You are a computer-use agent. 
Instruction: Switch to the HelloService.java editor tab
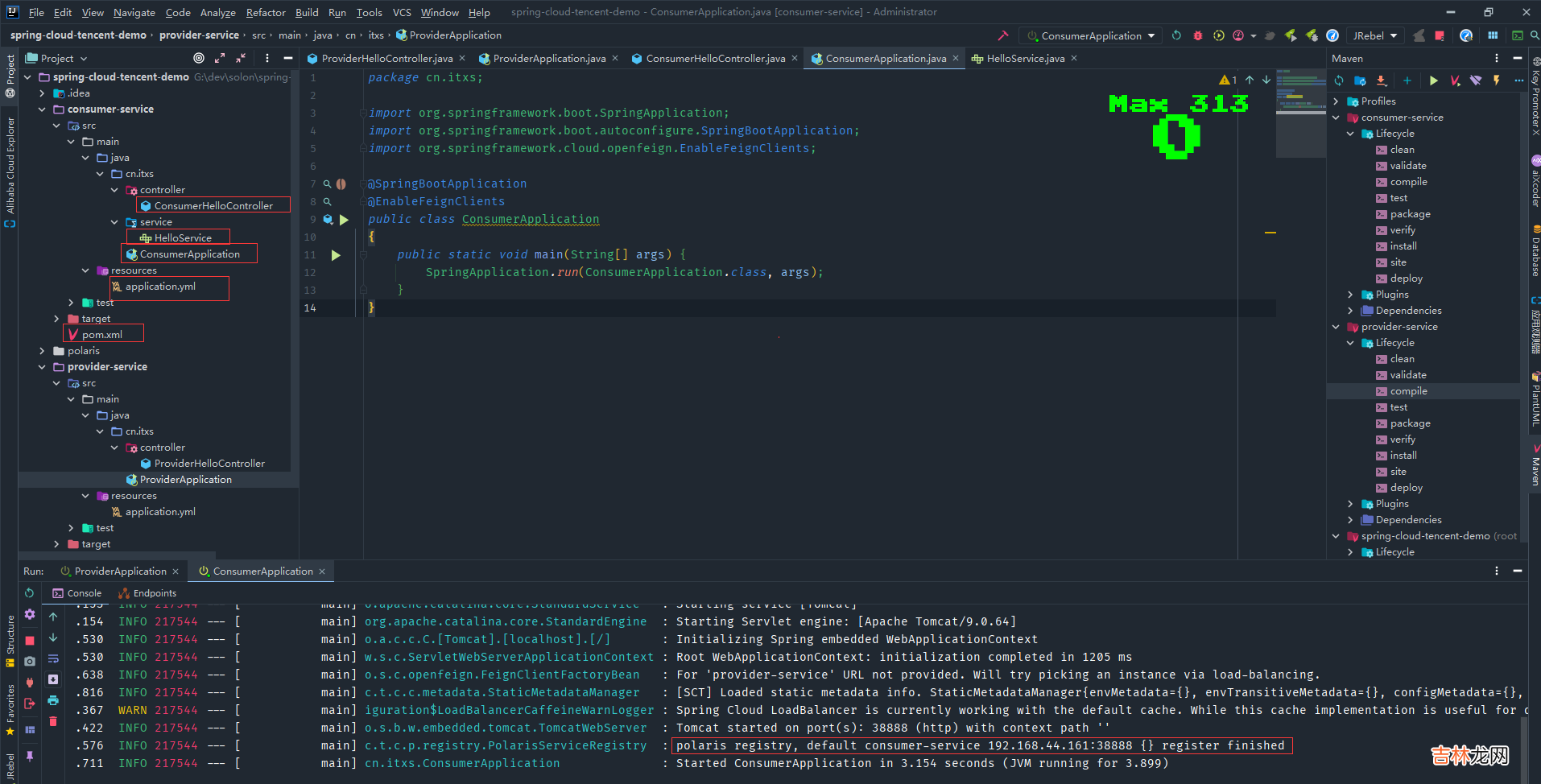[x=1025, y=58]
